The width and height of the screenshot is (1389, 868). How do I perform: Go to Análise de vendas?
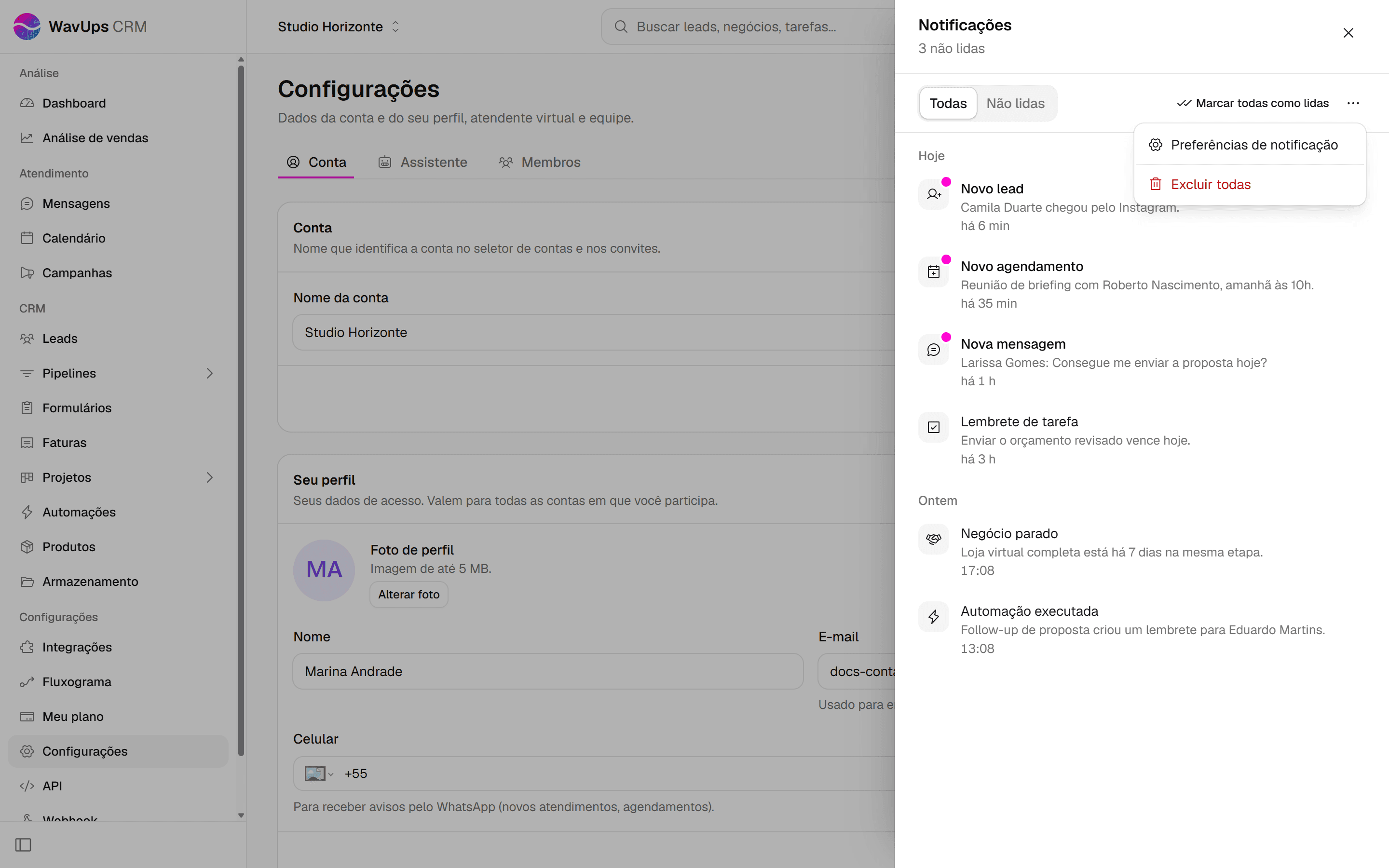[x=118, y=138]
